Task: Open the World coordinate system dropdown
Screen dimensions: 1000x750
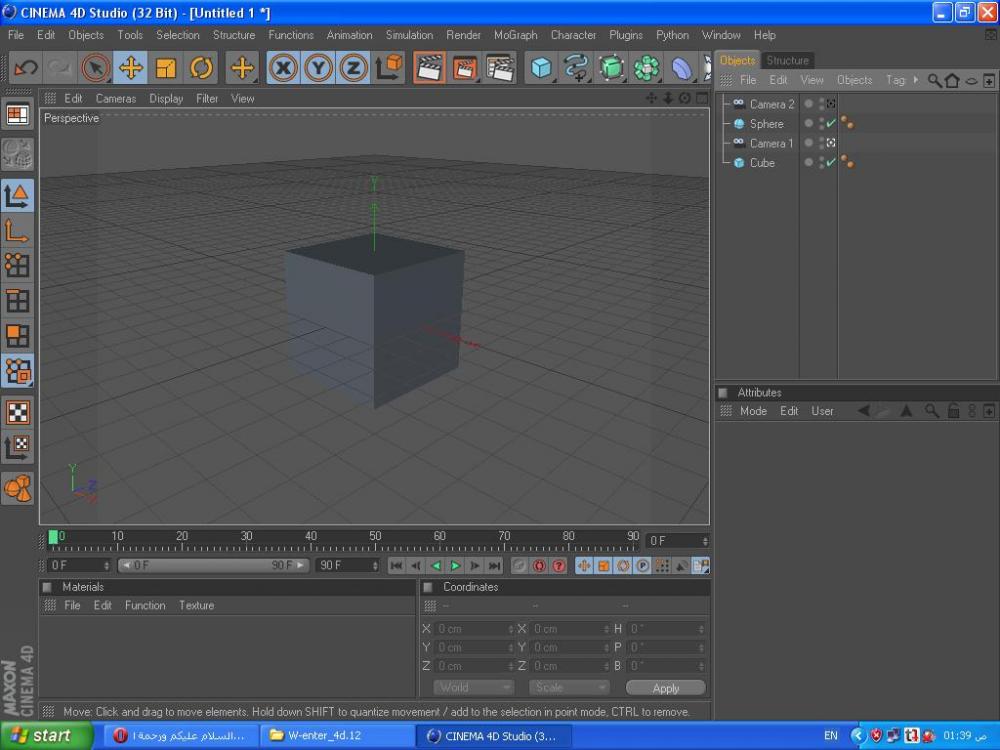Action: pos(474,688)
